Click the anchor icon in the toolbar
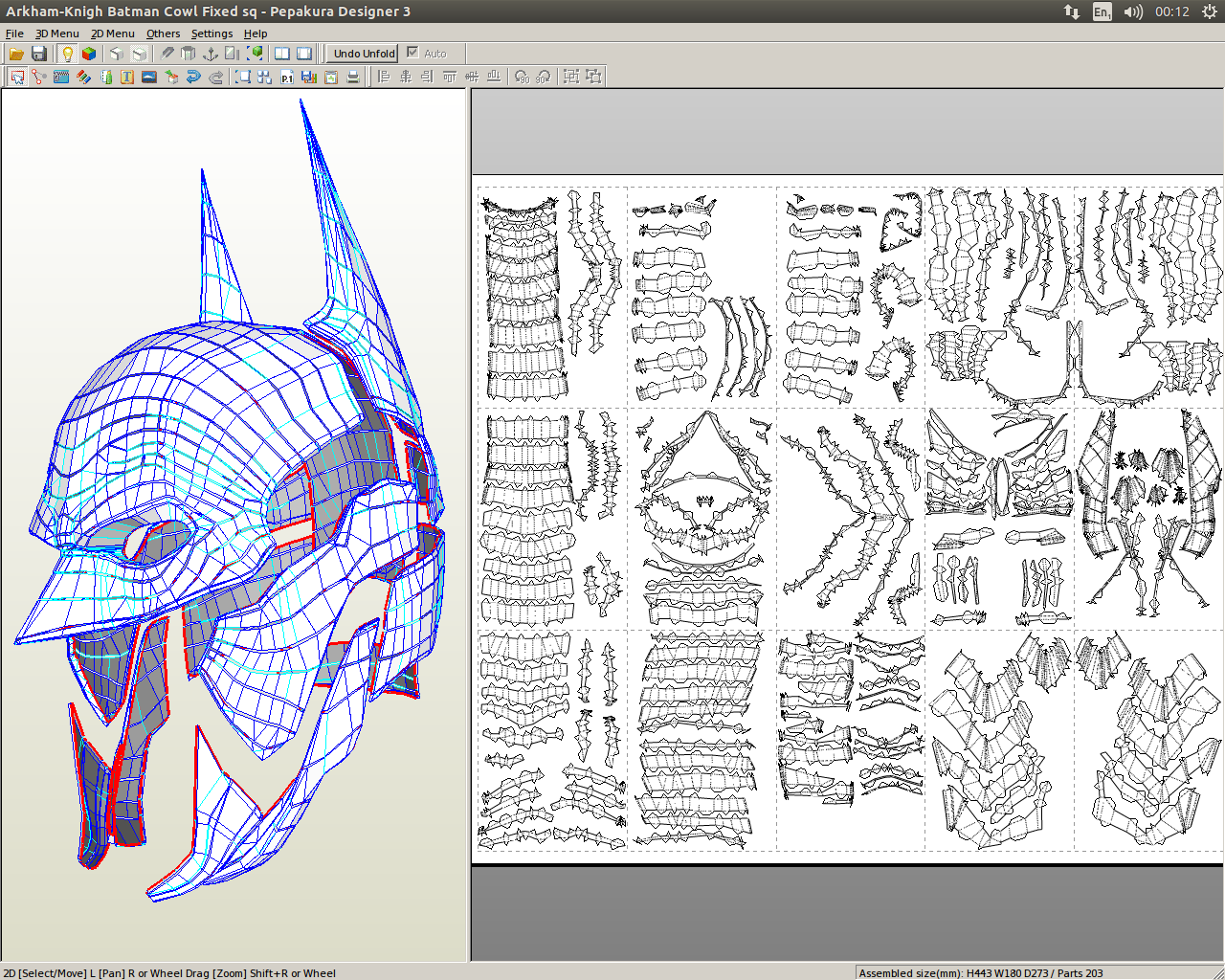The height and width of the screenshot is (980, 1225). [x=211, y=54]
